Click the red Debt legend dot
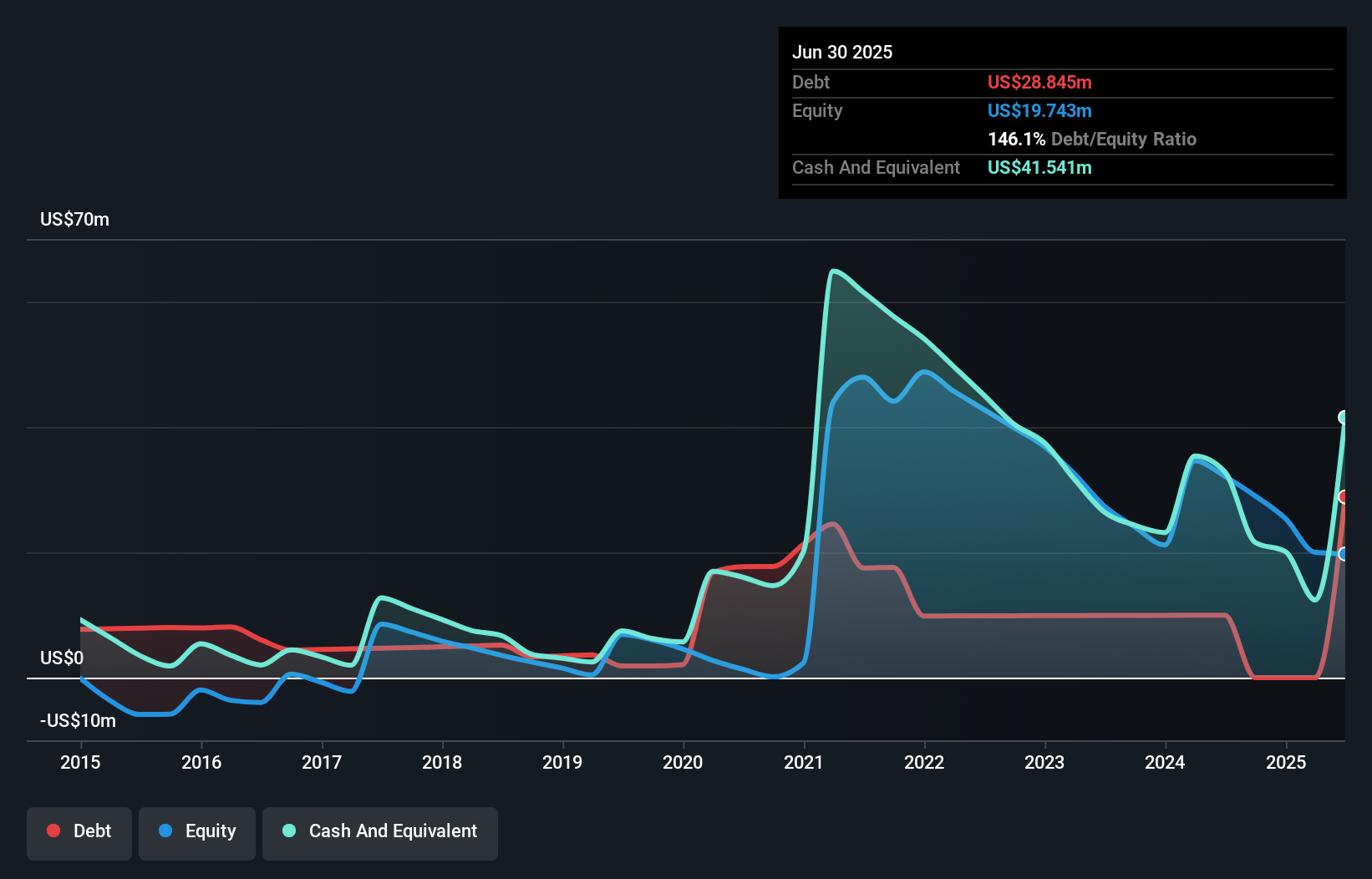Screen dimensions: 1372x879 tap(53, 831)
